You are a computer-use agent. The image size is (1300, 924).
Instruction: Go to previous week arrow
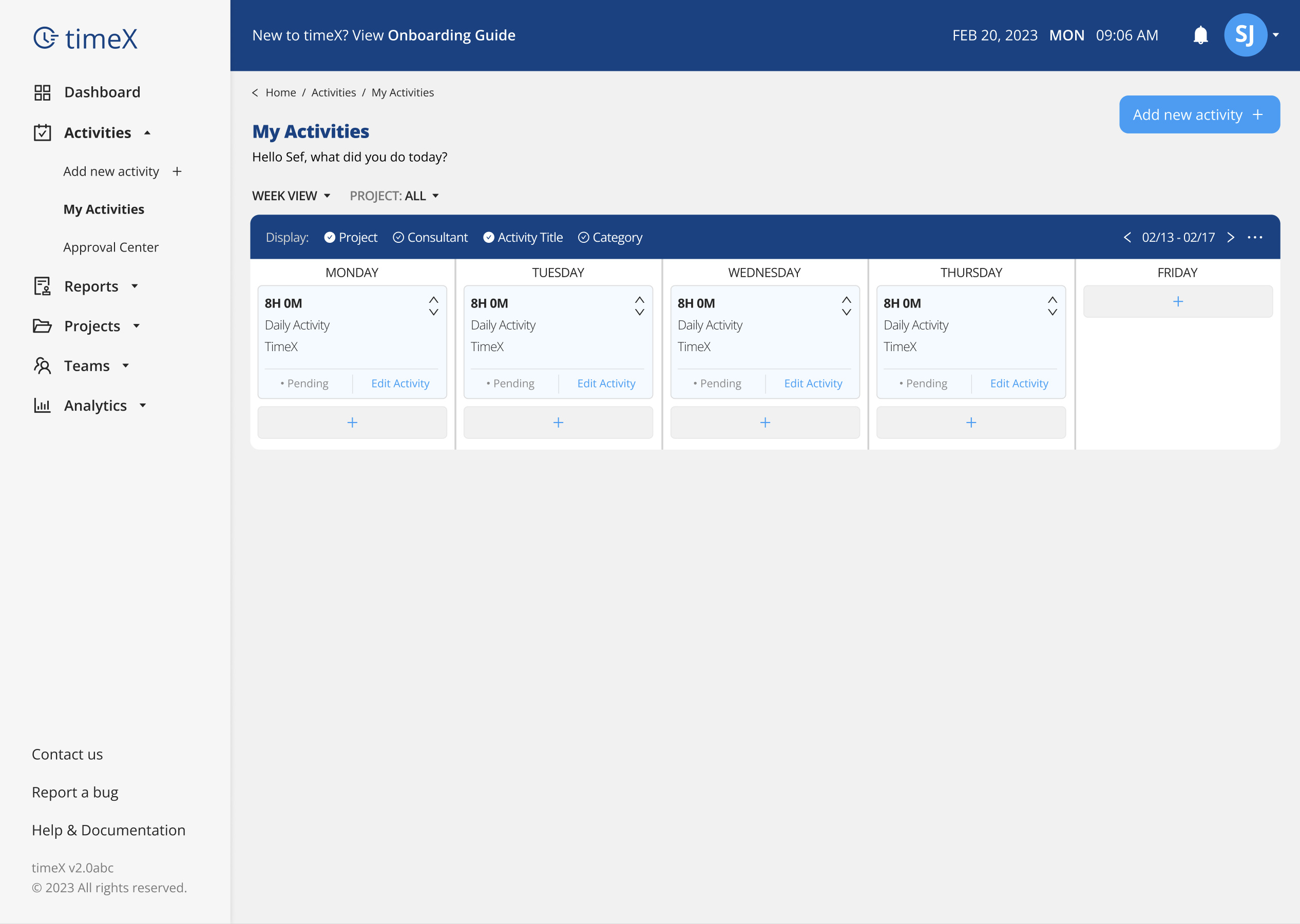click(1127, 237)
